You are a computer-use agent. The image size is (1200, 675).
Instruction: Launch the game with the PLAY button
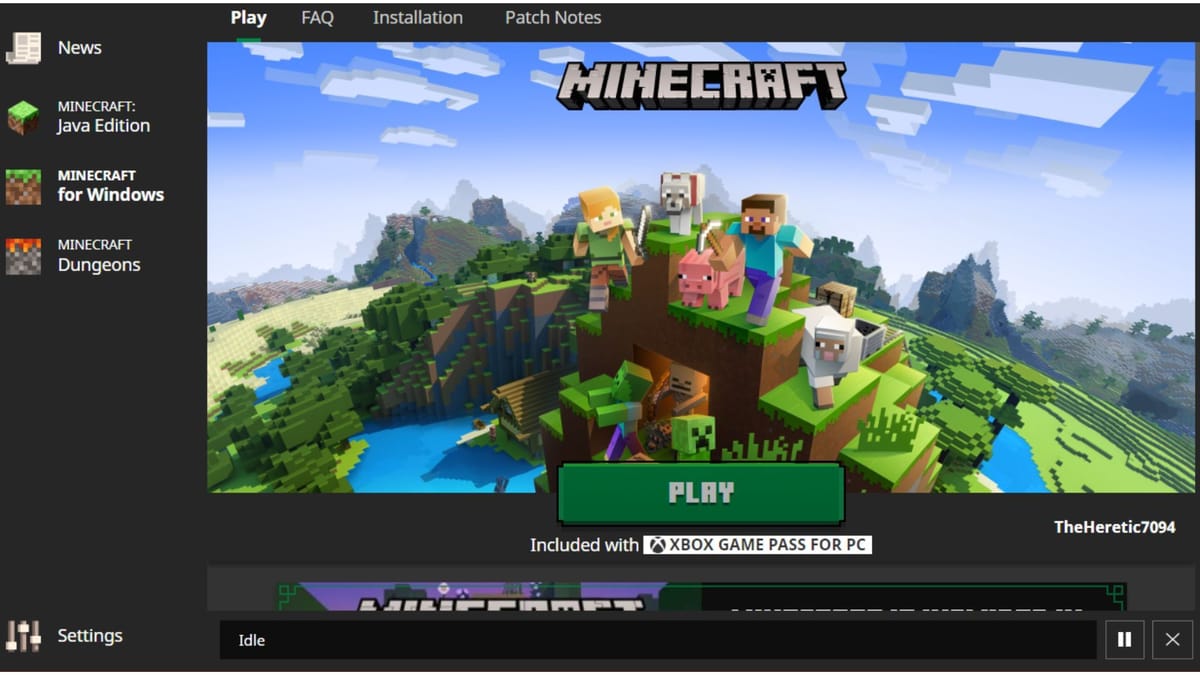click(x=701, y=491)
